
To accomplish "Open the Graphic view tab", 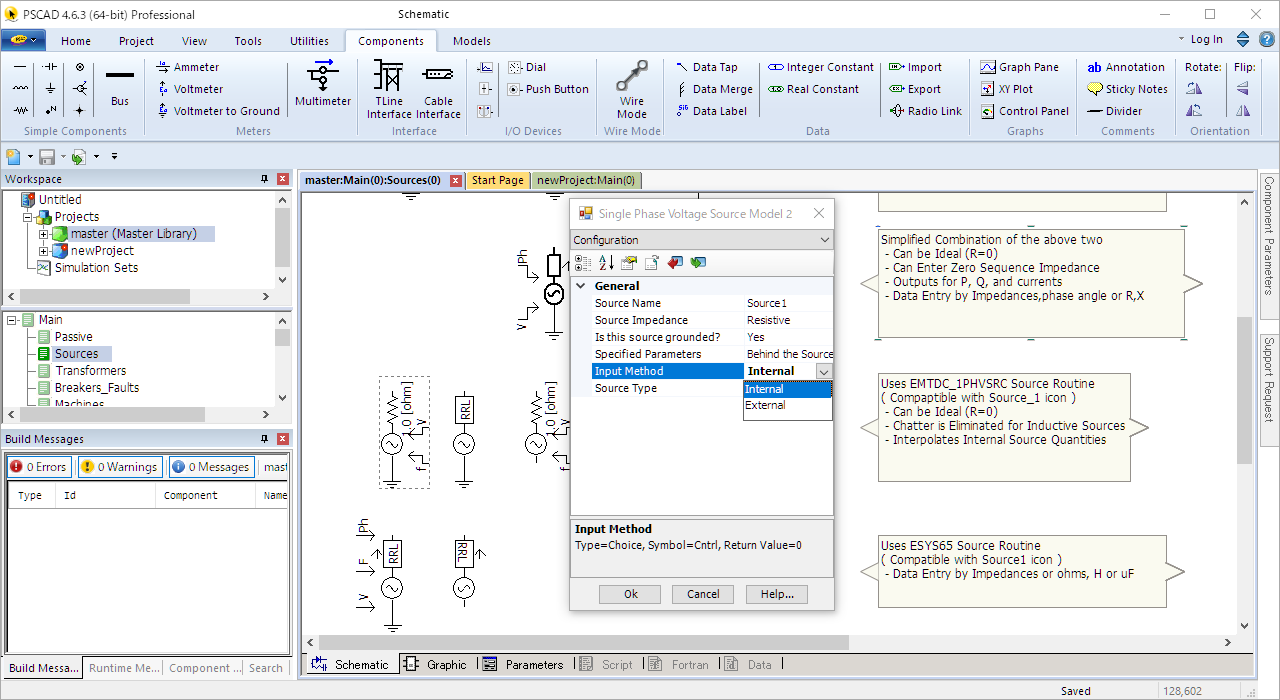I will (x=436, y=664).
